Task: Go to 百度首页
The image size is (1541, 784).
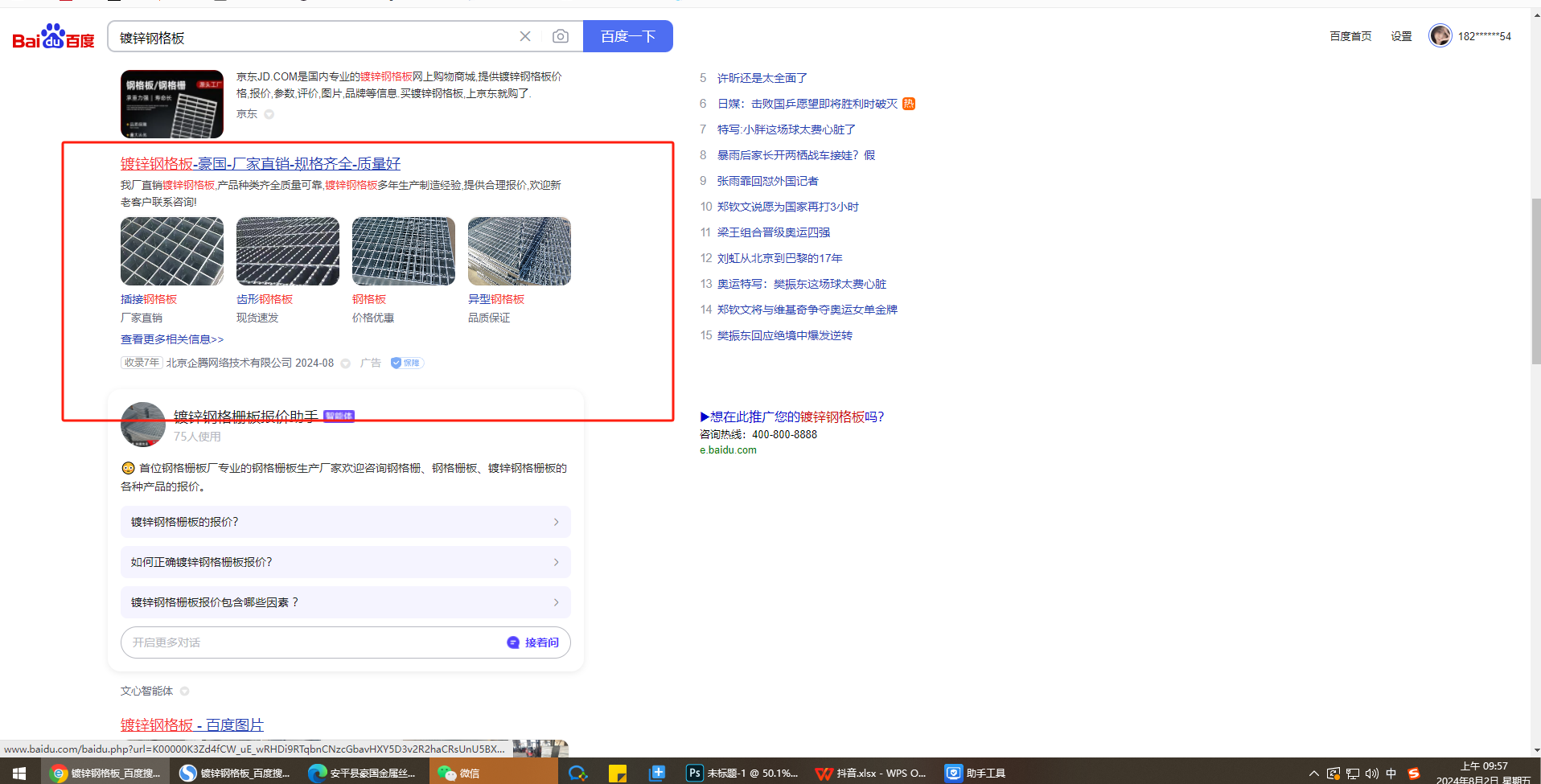Action: coord(1350,36)
